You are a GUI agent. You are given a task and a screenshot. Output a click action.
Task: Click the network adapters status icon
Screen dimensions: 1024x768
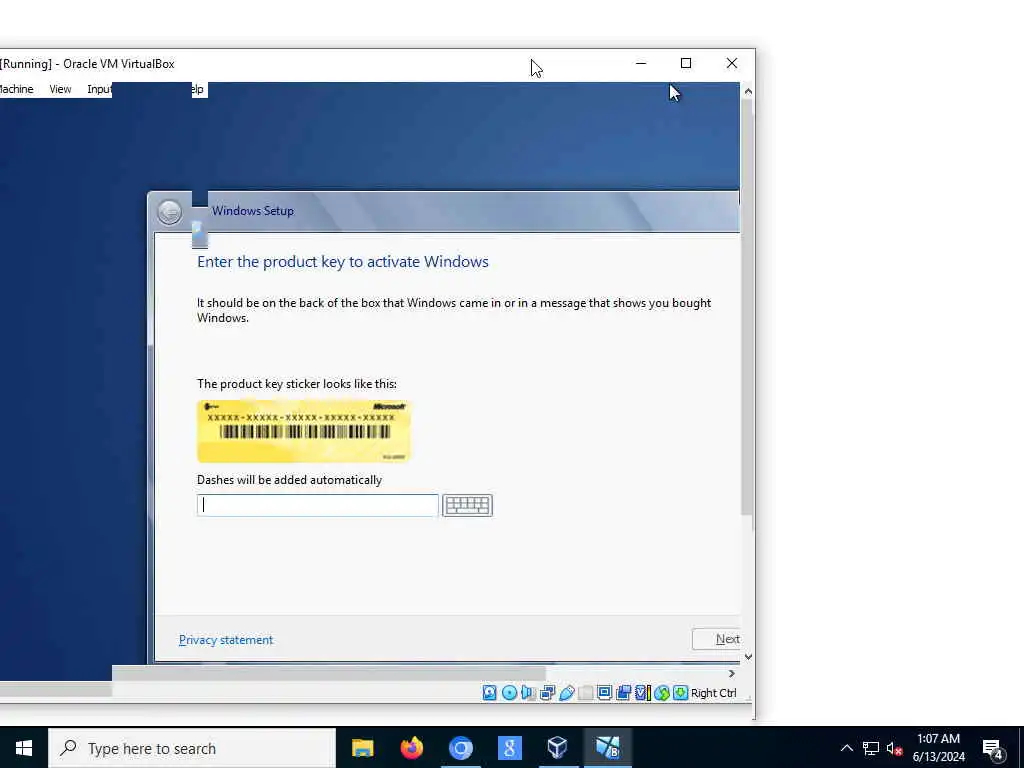click(547, 693)
